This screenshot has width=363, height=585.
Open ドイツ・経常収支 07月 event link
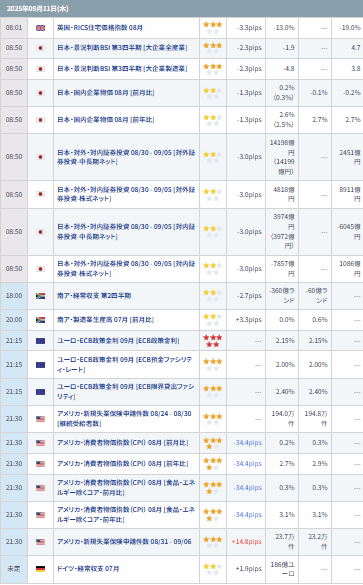click(88, 569)
